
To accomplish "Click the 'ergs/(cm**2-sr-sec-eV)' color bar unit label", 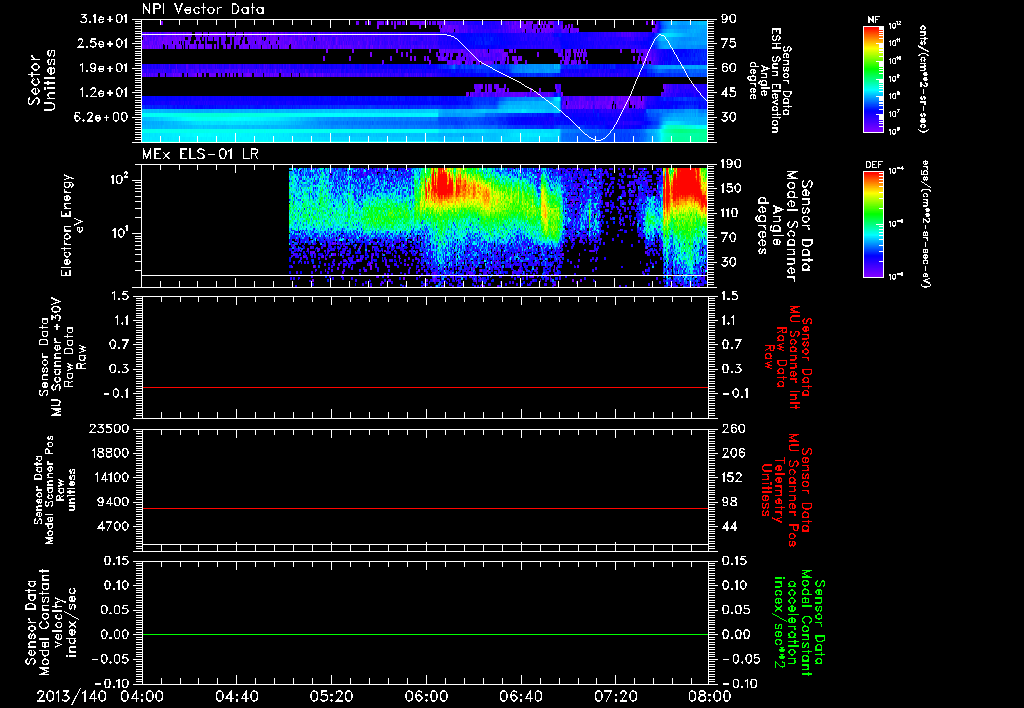I will click(x=925, y=224).
